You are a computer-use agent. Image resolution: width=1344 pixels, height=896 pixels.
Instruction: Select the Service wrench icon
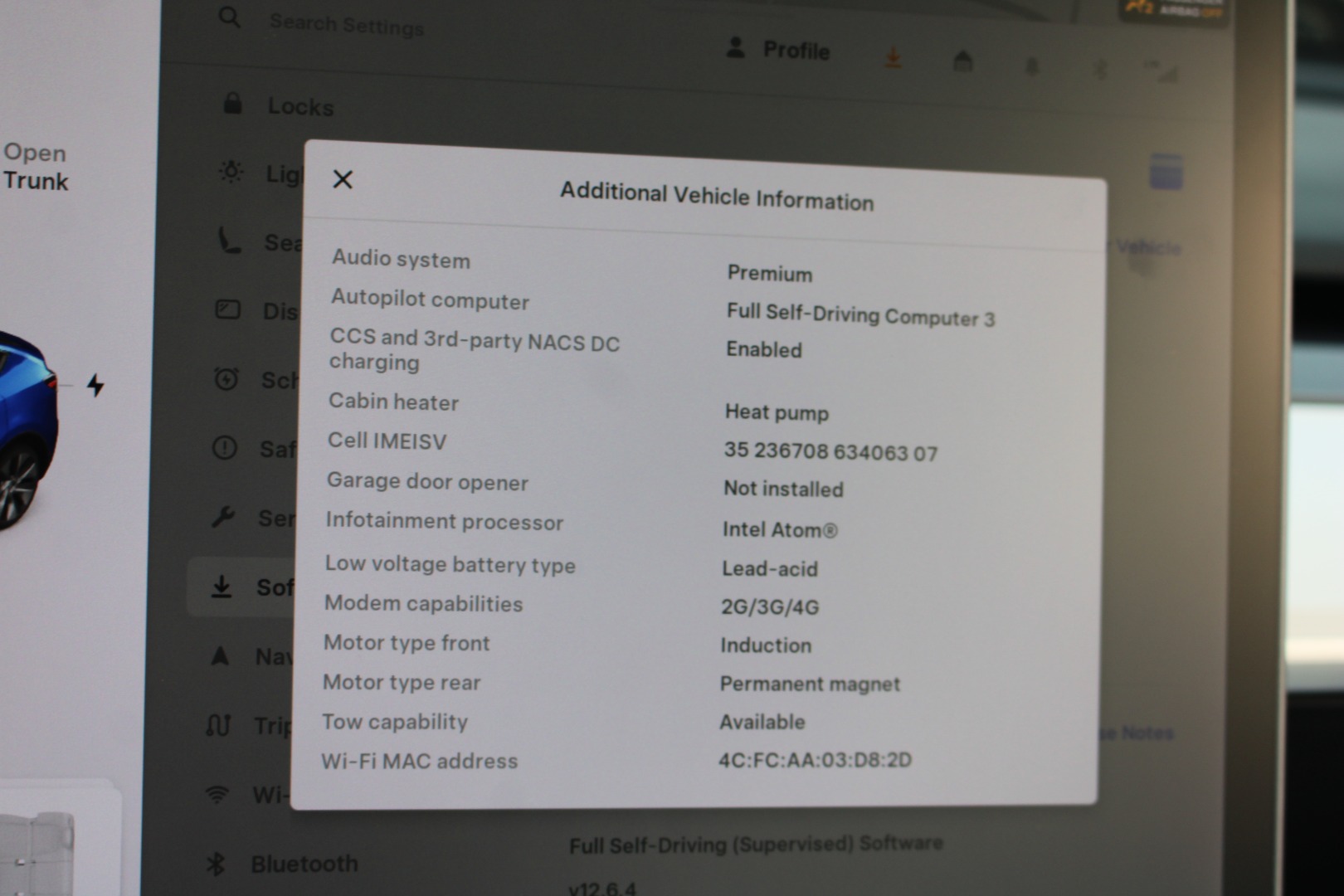[222, 518]
